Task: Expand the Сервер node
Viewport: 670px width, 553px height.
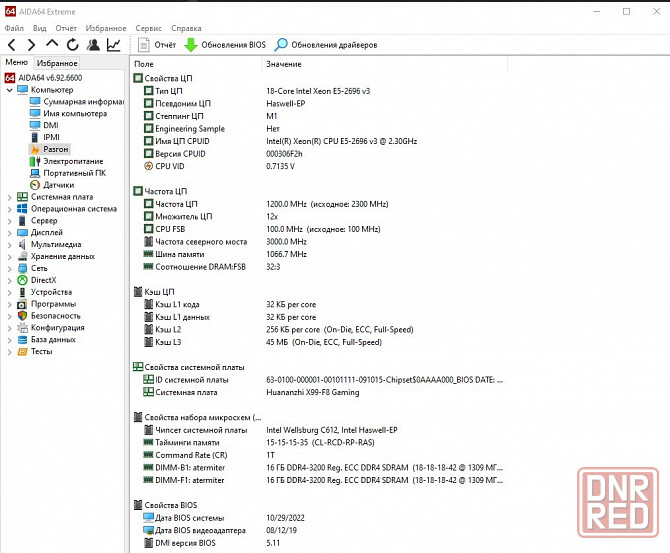Action: pos(9,221)
